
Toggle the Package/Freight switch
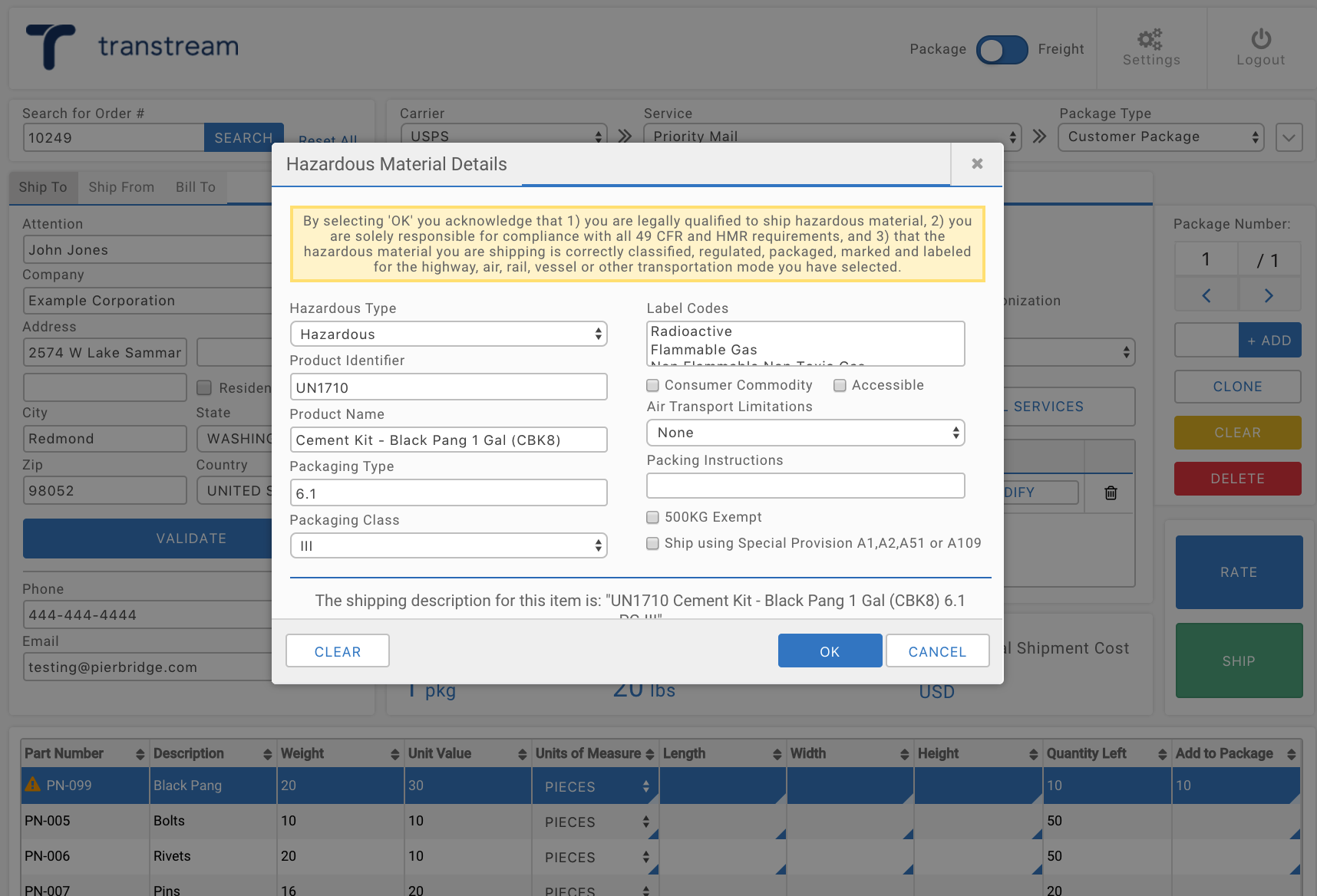pyautogui.click(x=1002, y=50)
